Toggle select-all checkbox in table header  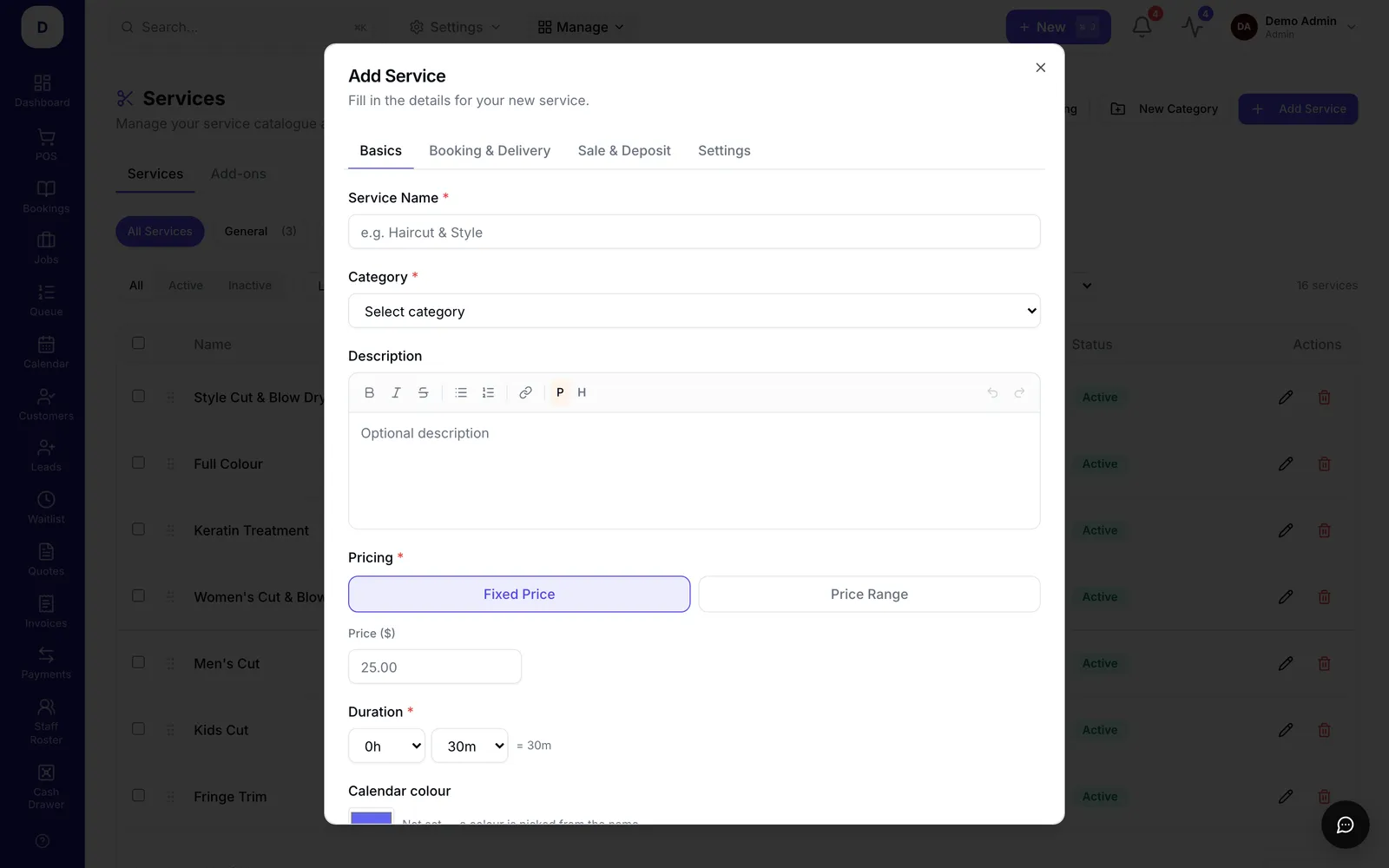coord(138,343)
